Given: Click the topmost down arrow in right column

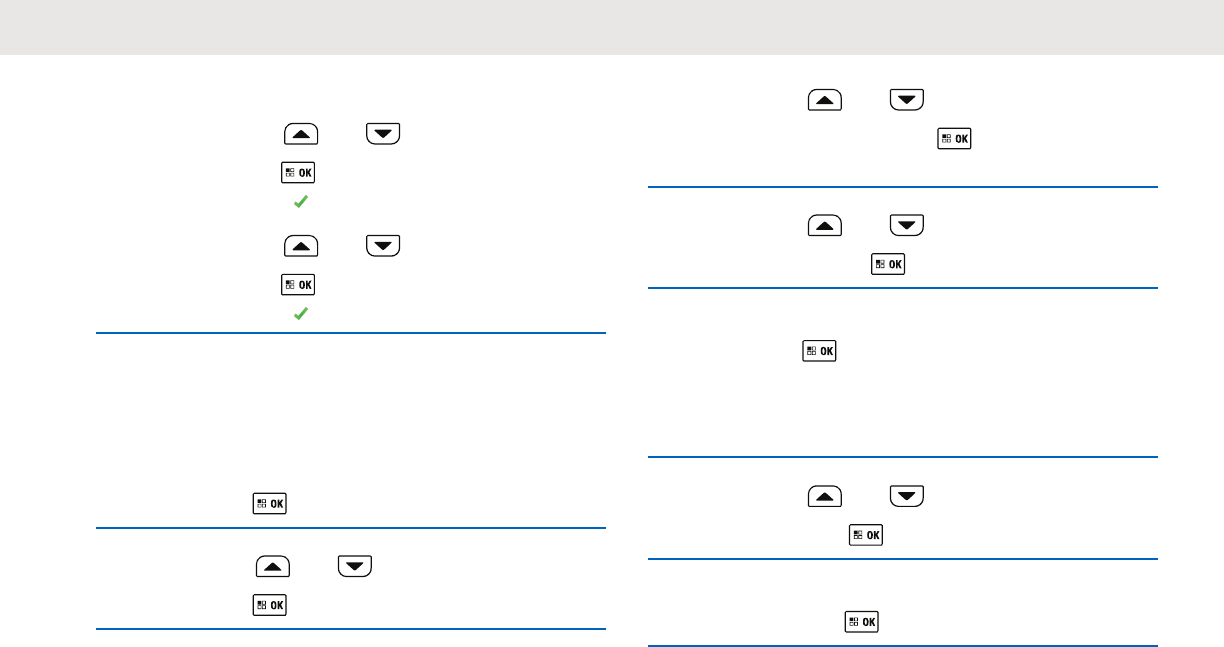Looking at the screenshot, I should [906, 100].
